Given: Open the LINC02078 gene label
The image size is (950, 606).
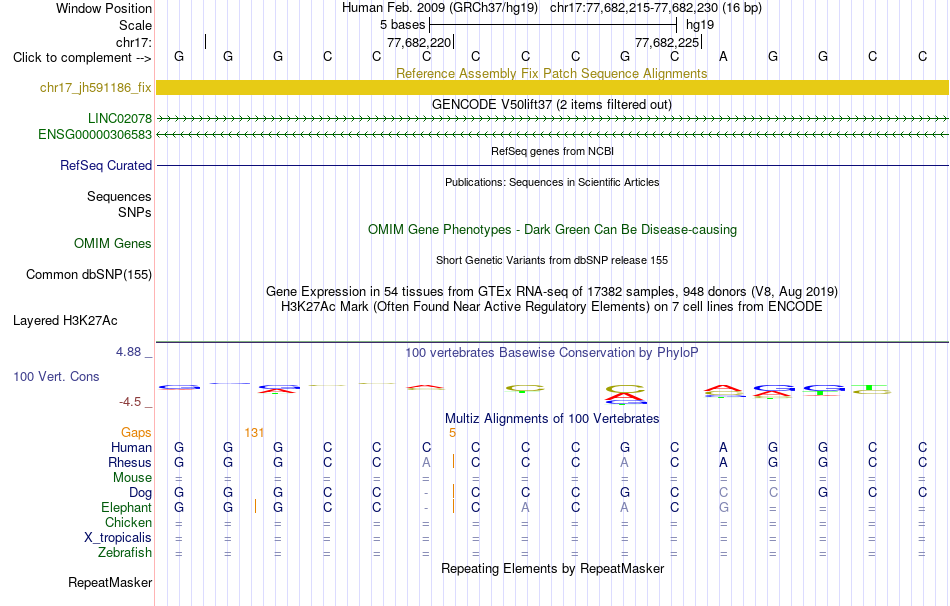Looking at the screenshot, I should tap(119, 118).
